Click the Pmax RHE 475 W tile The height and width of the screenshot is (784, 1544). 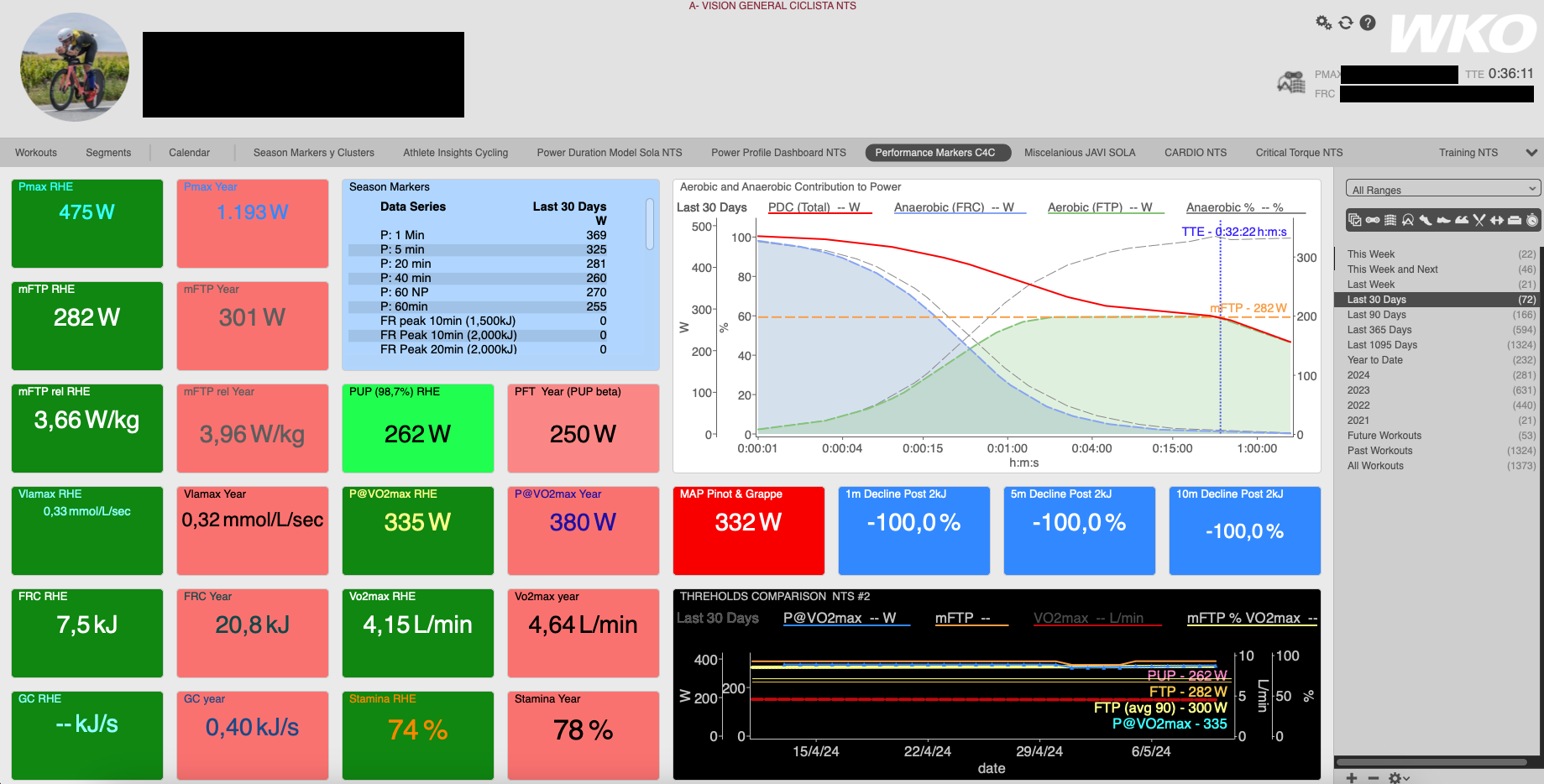point(87,223)
